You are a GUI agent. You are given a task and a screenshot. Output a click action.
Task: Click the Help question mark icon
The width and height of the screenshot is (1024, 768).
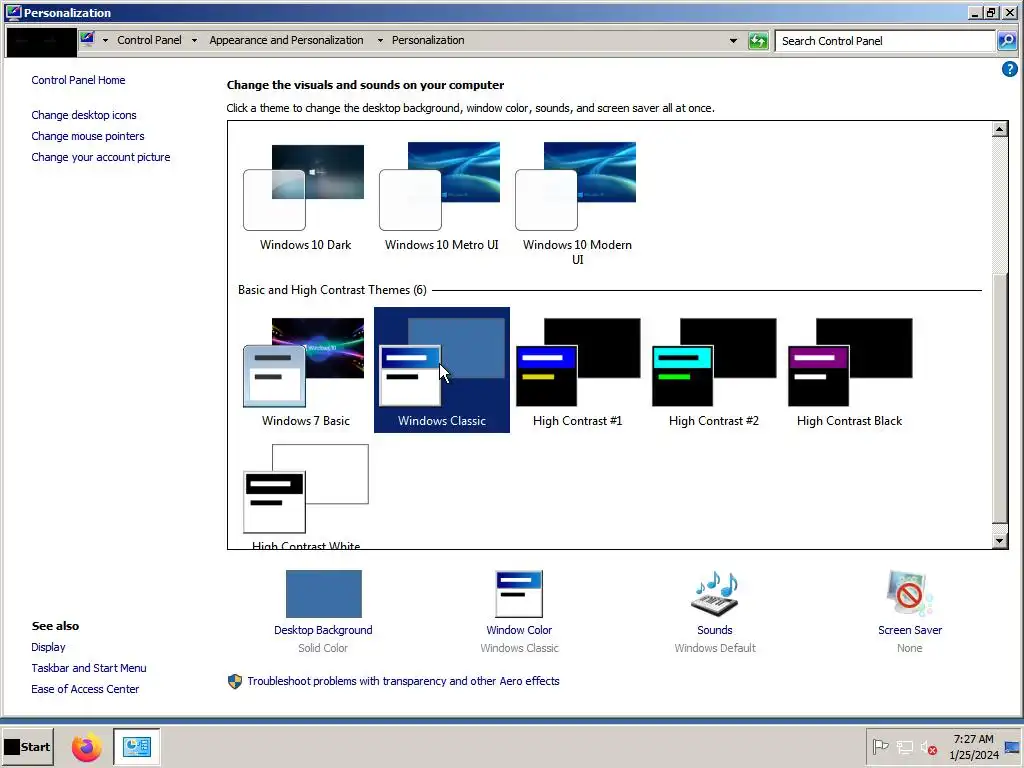(x=1009, y=69)
